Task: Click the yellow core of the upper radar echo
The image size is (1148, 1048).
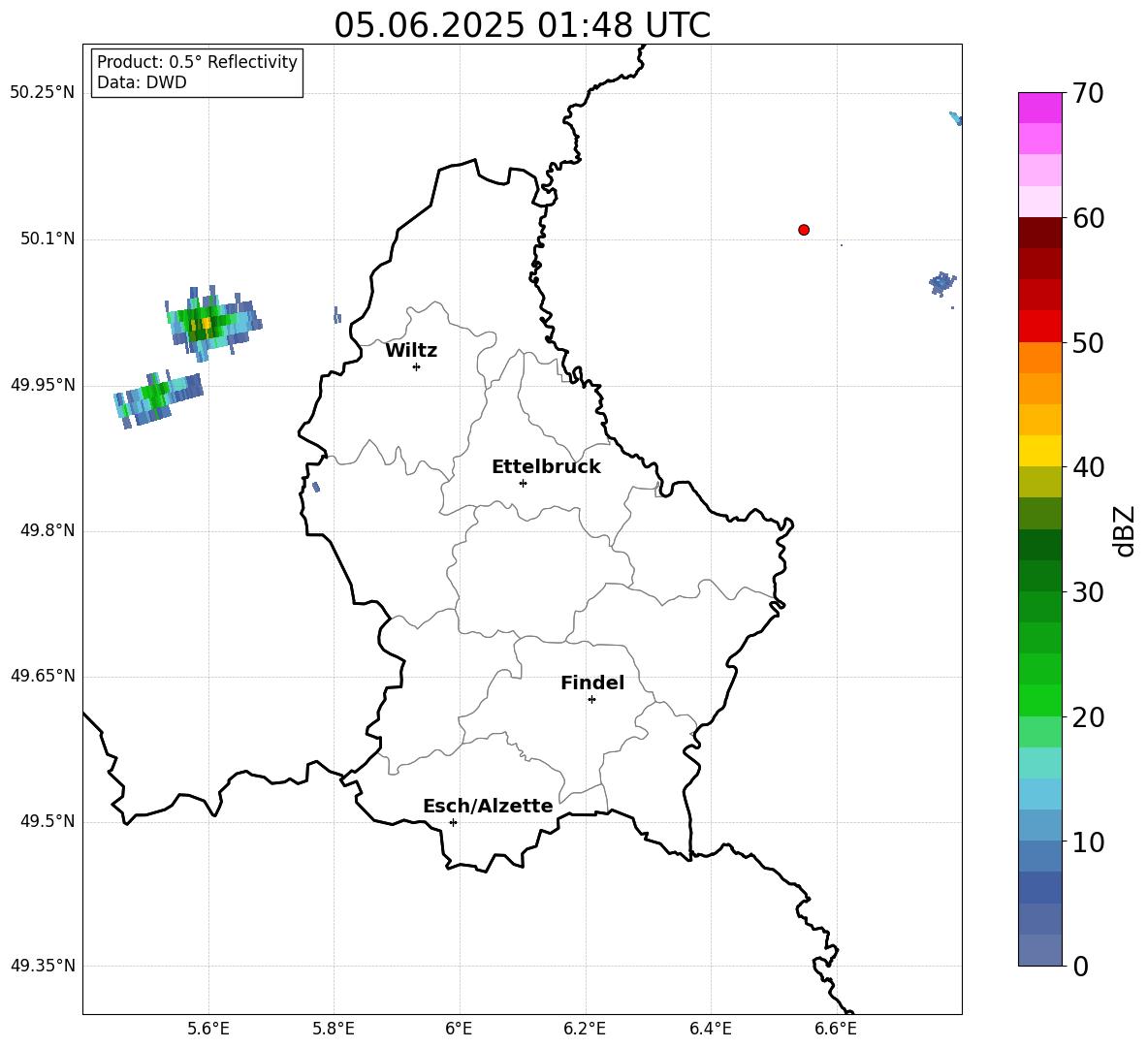Action: click(x=207, y=323)
